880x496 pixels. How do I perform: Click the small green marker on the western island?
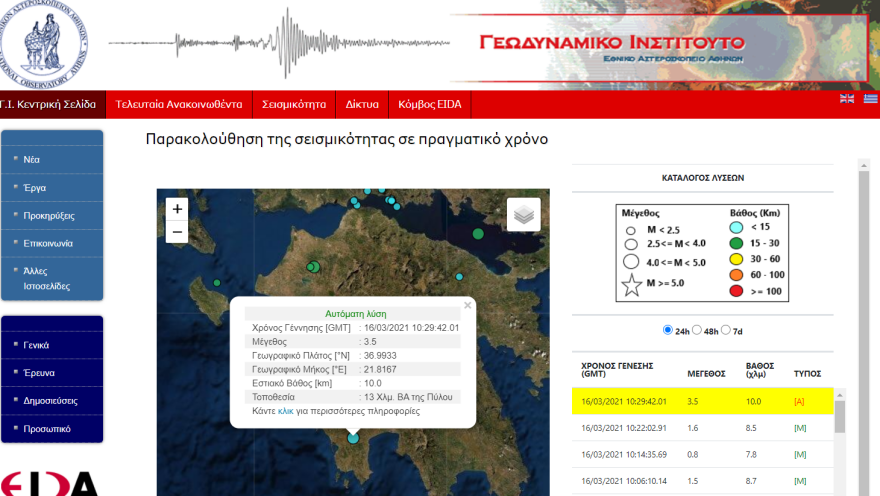[x=217, y=283]
